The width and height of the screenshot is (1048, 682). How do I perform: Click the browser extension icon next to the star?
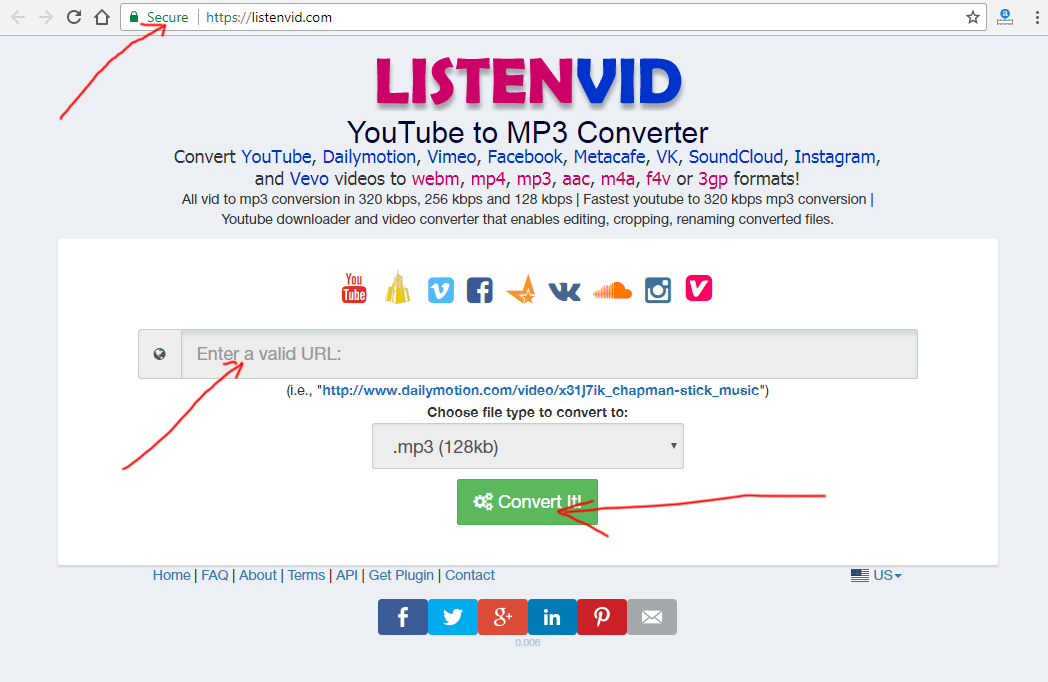point(1005,17)
